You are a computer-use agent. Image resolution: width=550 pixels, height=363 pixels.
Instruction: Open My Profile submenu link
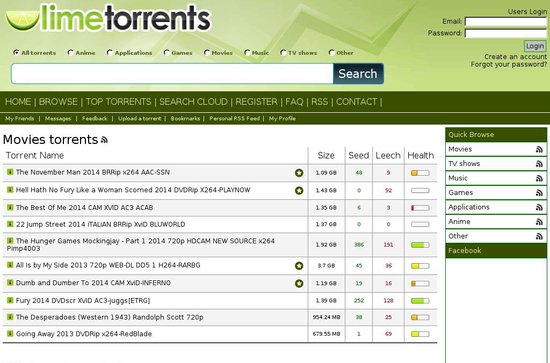coord(282,119)
